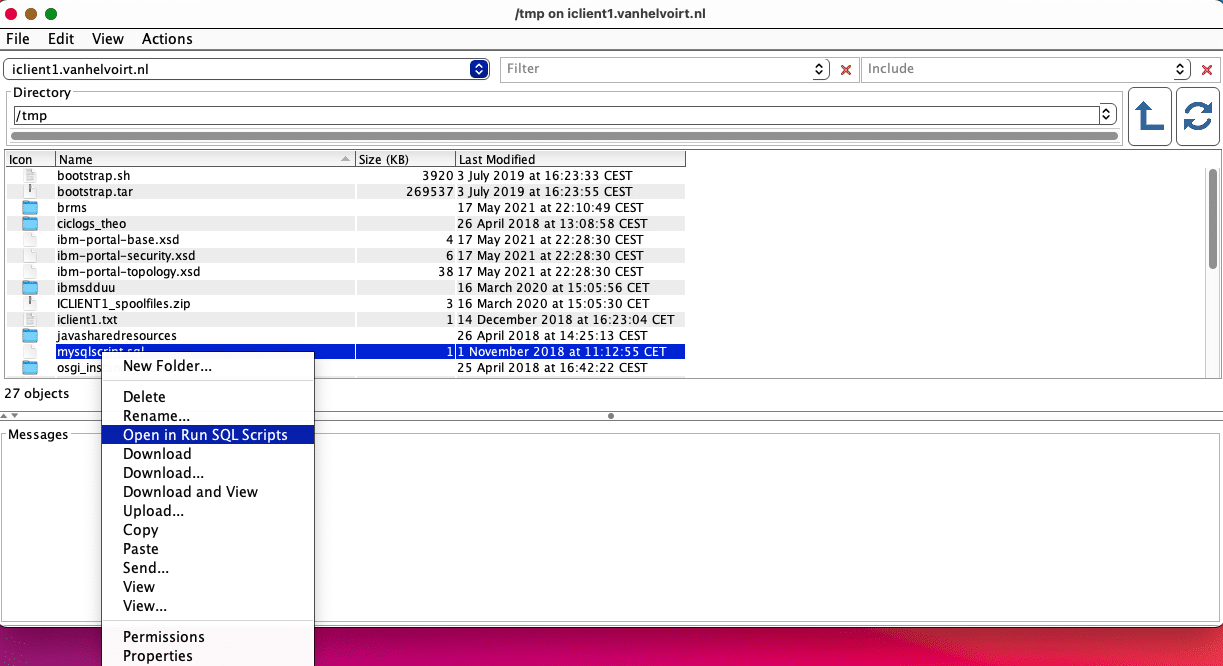Click the file list vertical scrollbar

(x=1212, y=220)
